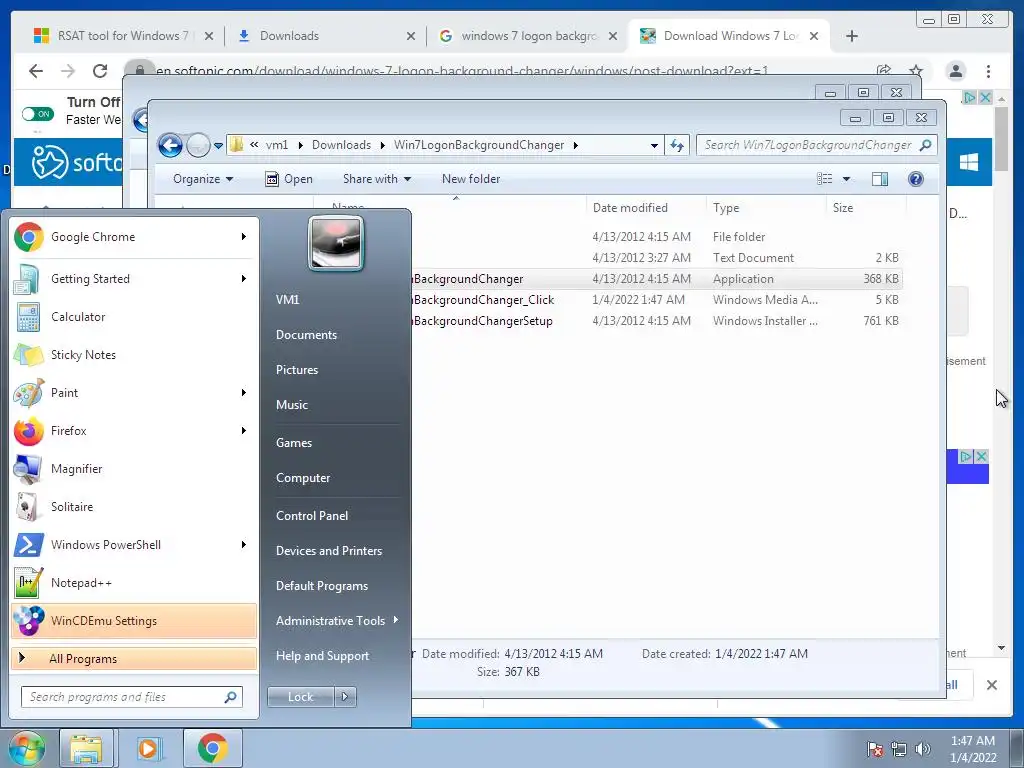This screenshot has height=768, width=1024.
Task: Click Downloads in breadcrumb path
Action: pos(341,145)
